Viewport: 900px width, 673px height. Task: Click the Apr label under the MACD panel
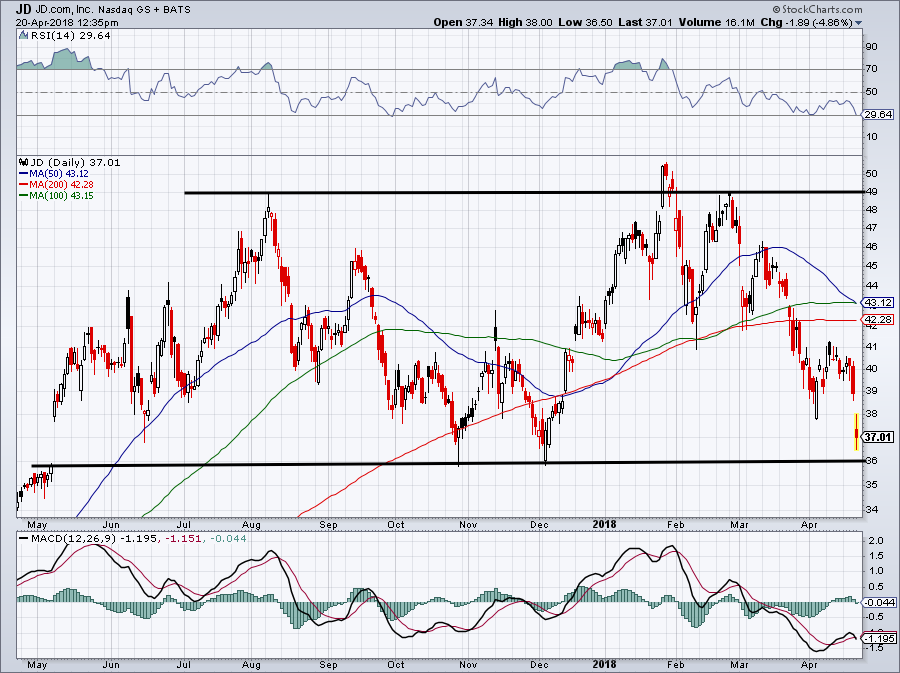point(809,665)
